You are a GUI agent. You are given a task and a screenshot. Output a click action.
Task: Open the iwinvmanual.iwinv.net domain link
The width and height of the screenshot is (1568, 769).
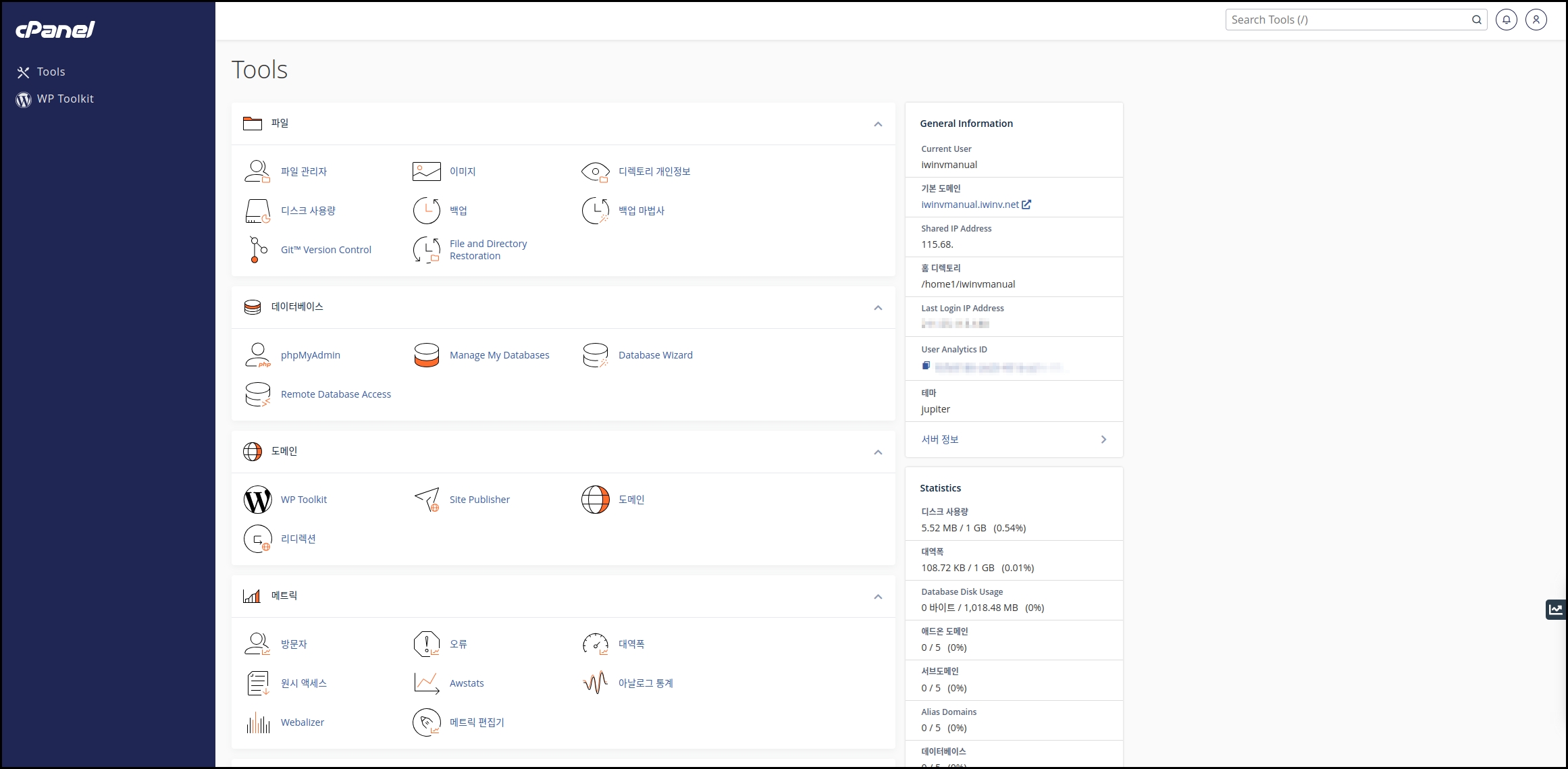(x=970, y=205)
